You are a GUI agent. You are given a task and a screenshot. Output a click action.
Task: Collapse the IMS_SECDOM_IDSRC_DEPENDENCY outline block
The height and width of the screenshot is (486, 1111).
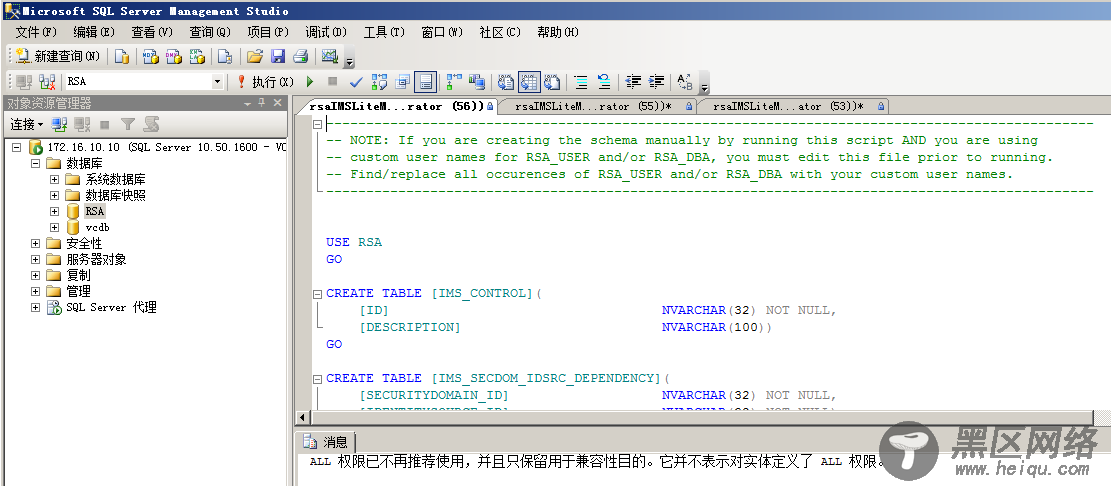click(x=318, y=378)
